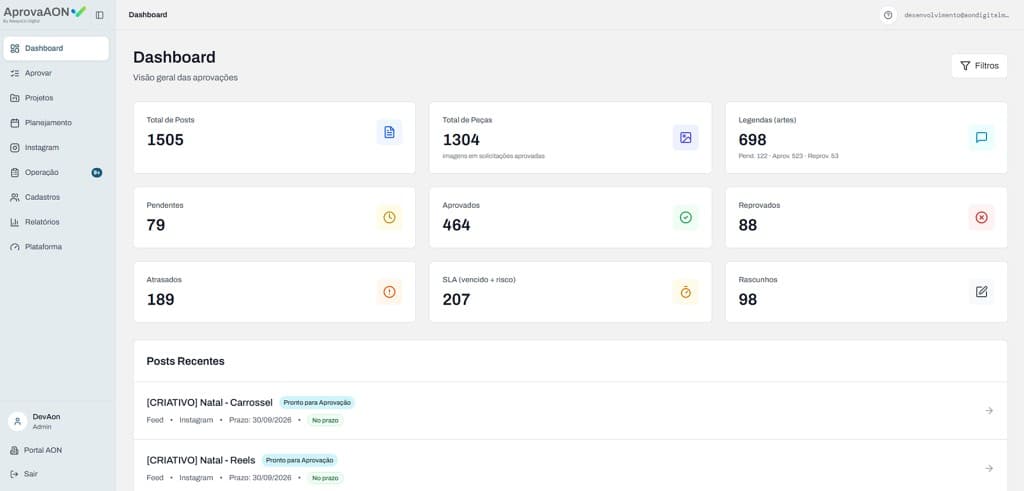
Task: Open Planejamento in the sidebar
Action: [x=56, y=123]
